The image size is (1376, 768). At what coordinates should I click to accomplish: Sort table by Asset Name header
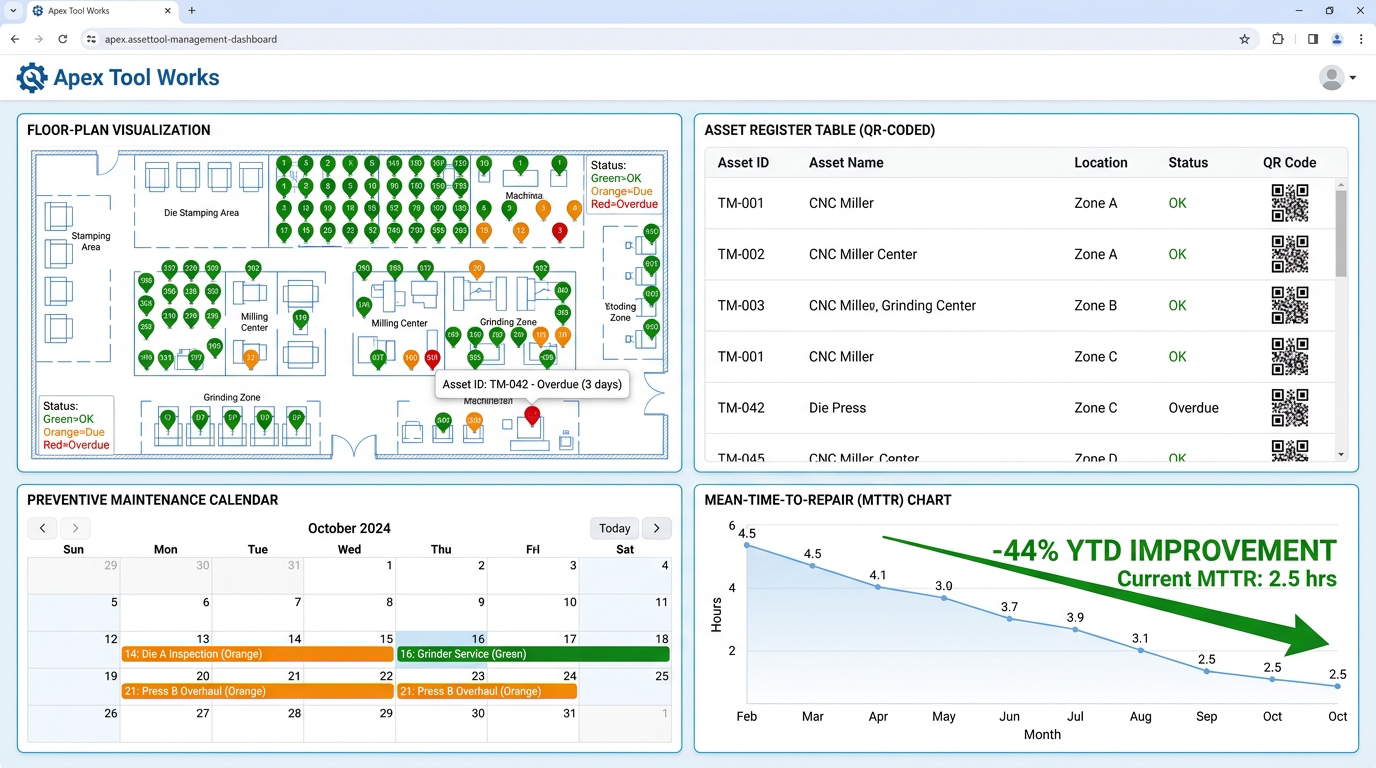point(846,163)
